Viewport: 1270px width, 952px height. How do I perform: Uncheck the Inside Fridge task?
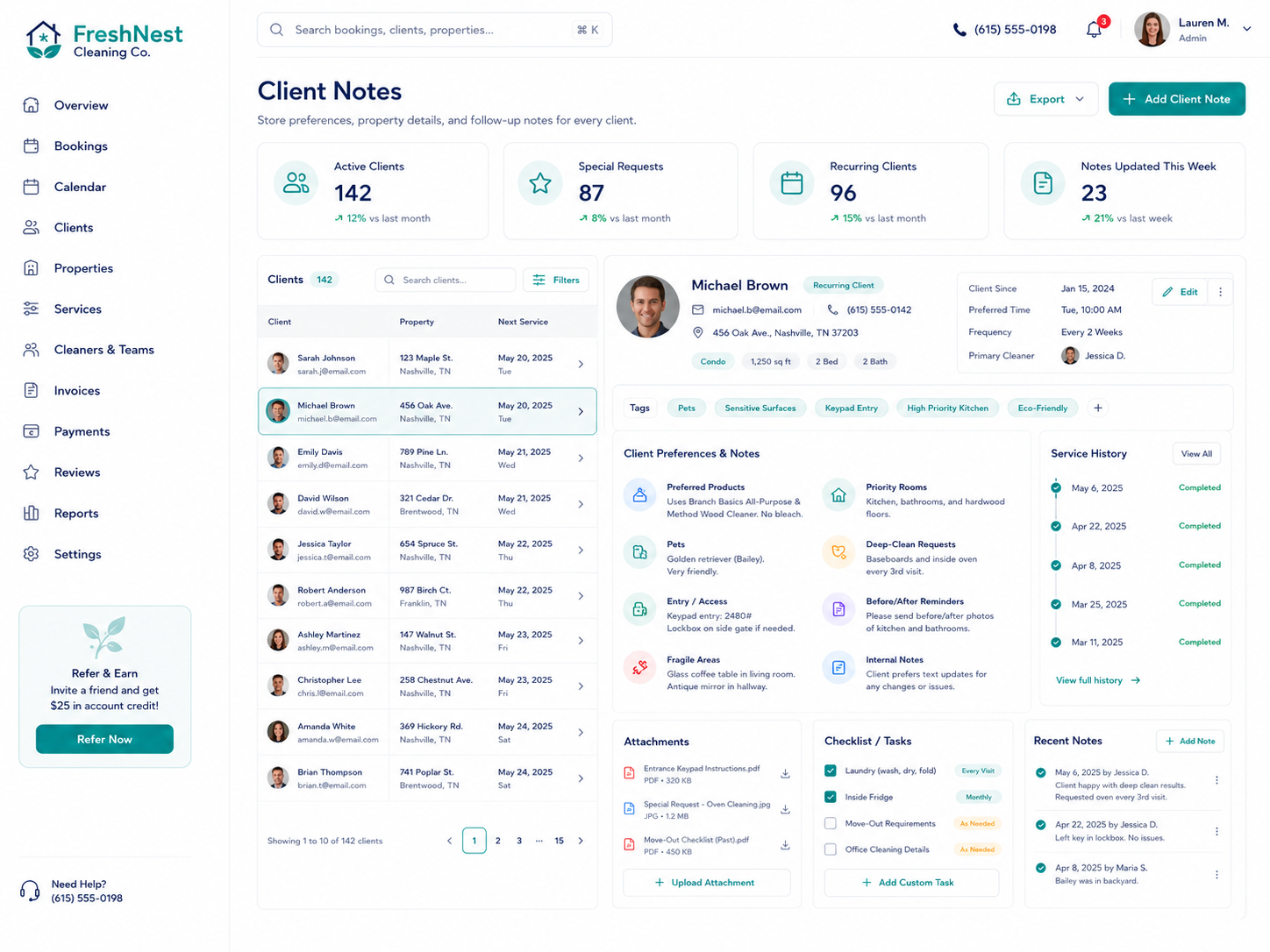pos(830,797)
